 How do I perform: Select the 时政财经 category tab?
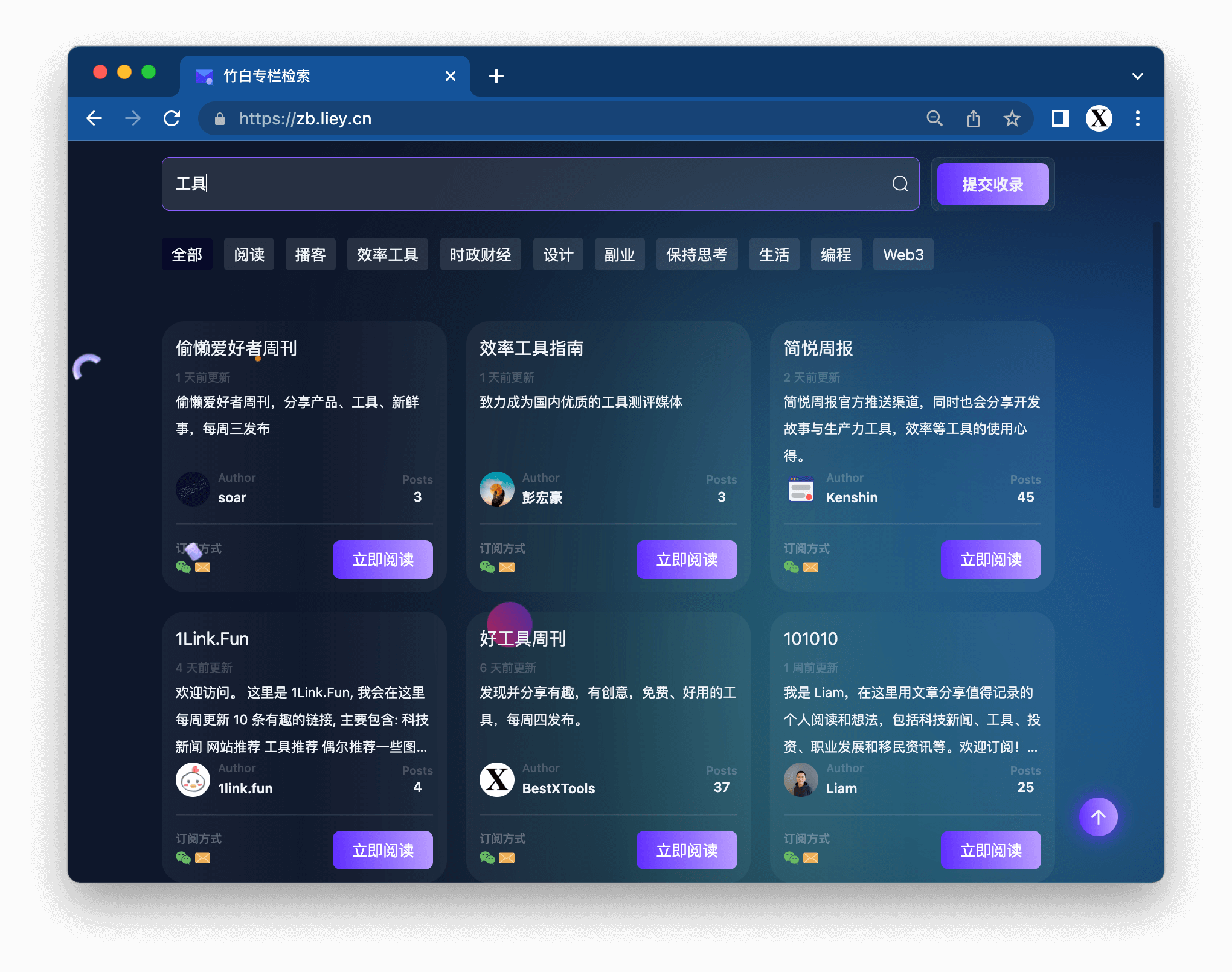481,255
